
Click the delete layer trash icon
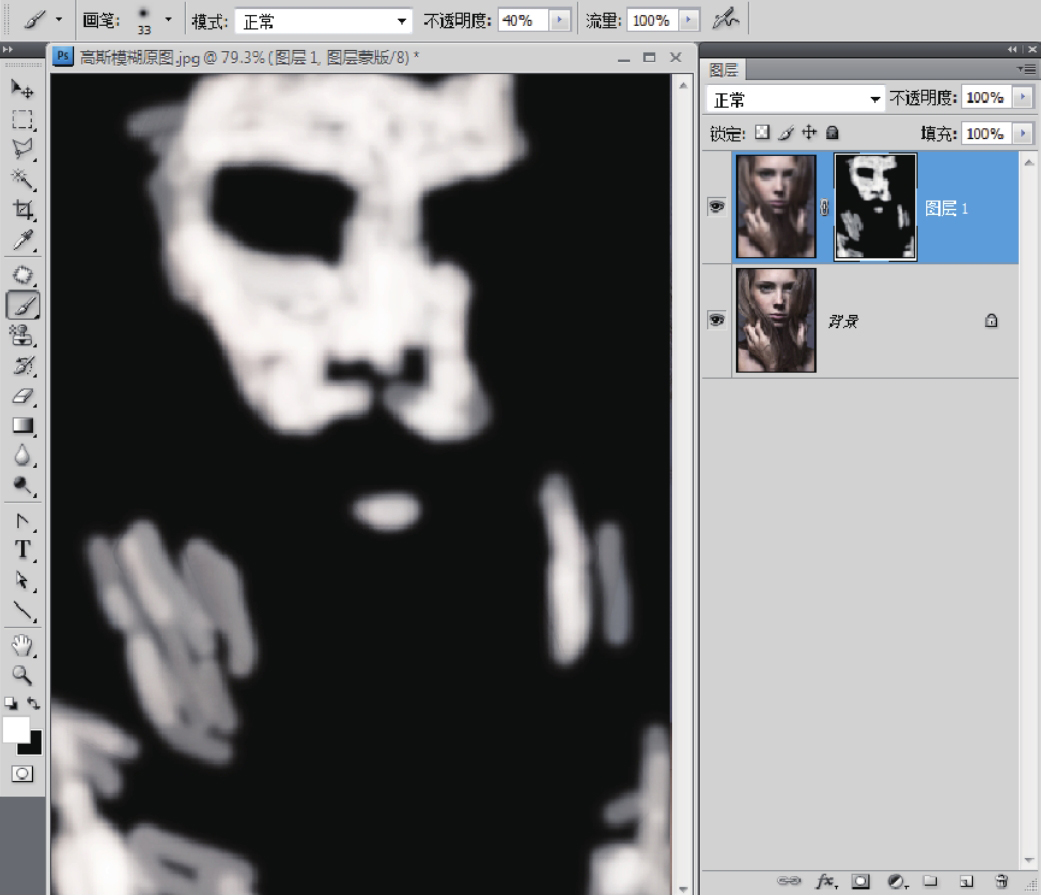(x=1001, y=881)
